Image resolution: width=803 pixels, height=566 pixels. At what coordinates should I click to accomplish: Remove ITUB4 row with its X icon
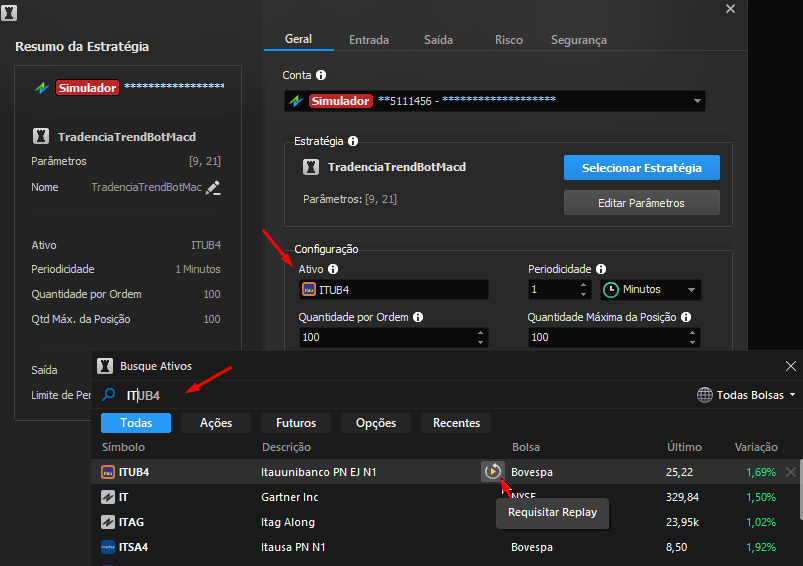pos(791,472)
